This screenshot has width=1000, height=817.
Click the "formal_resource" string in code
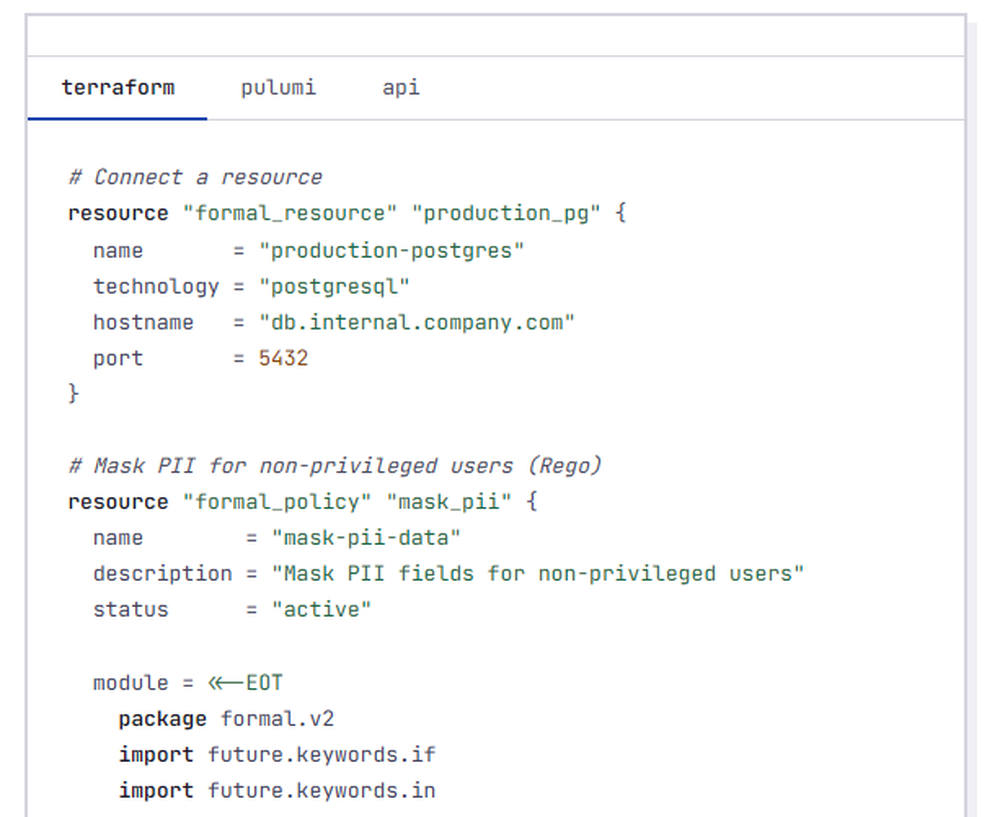point(290,213)
